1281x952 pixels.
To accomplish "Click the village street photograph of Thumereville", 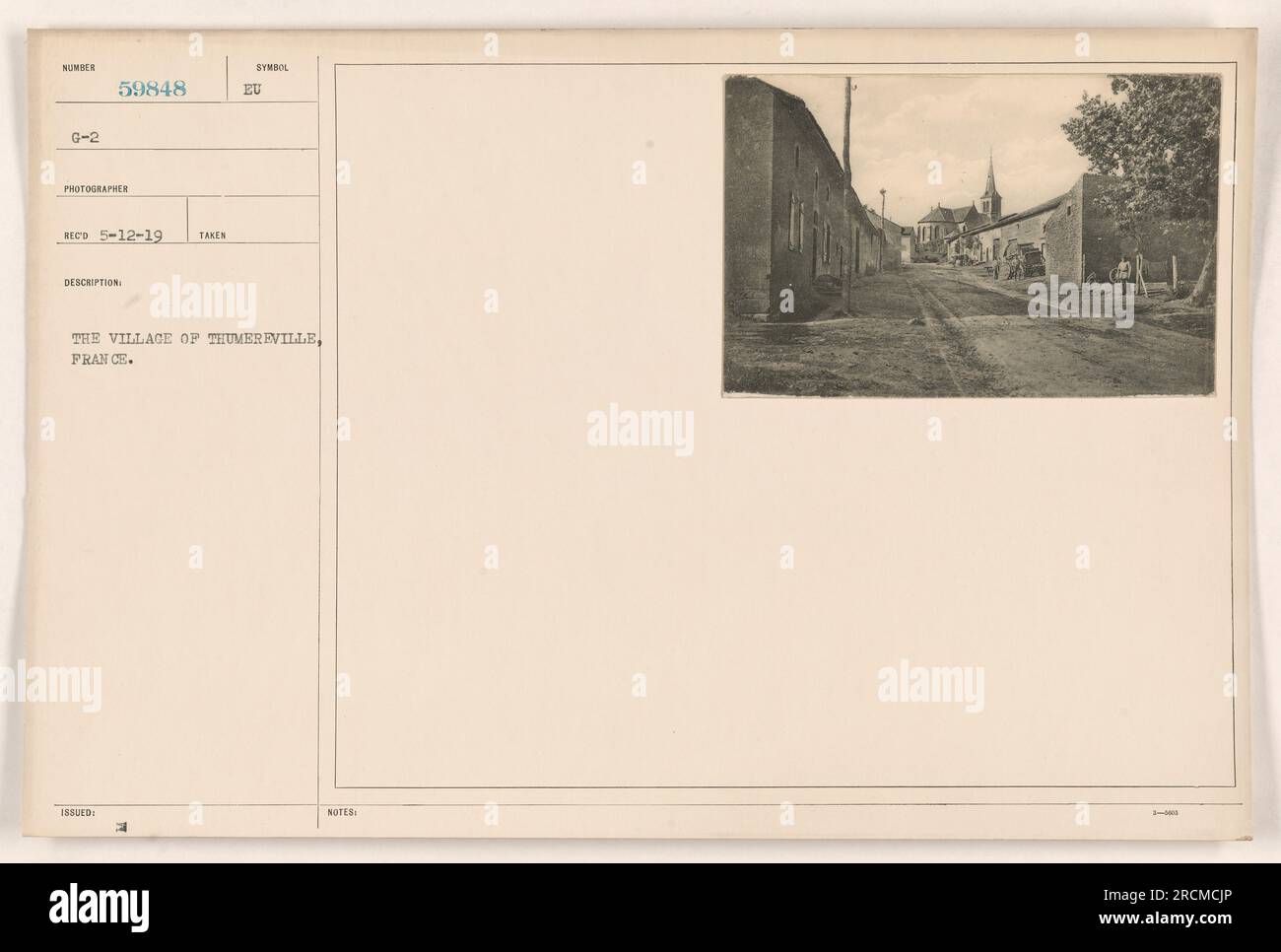I will click(x=972, y=236).
